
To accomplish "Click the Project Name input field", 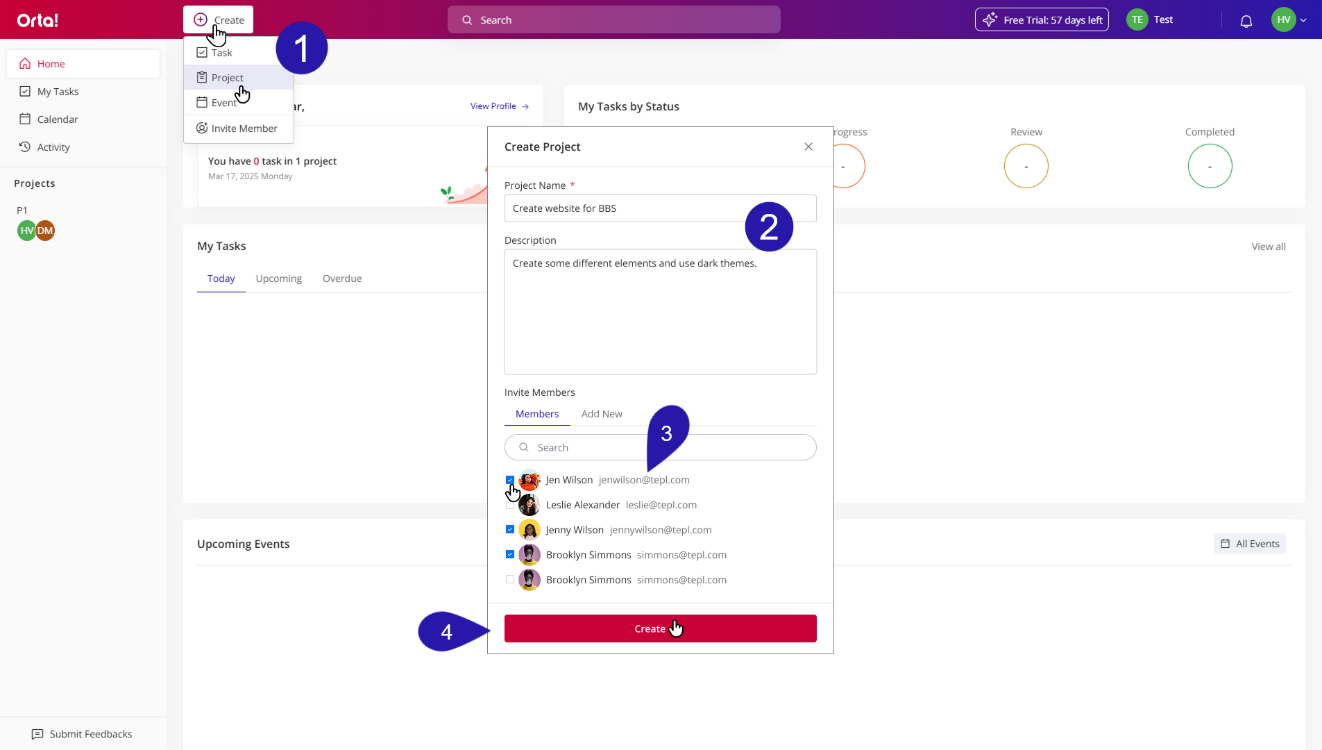I will pos(660,208).
